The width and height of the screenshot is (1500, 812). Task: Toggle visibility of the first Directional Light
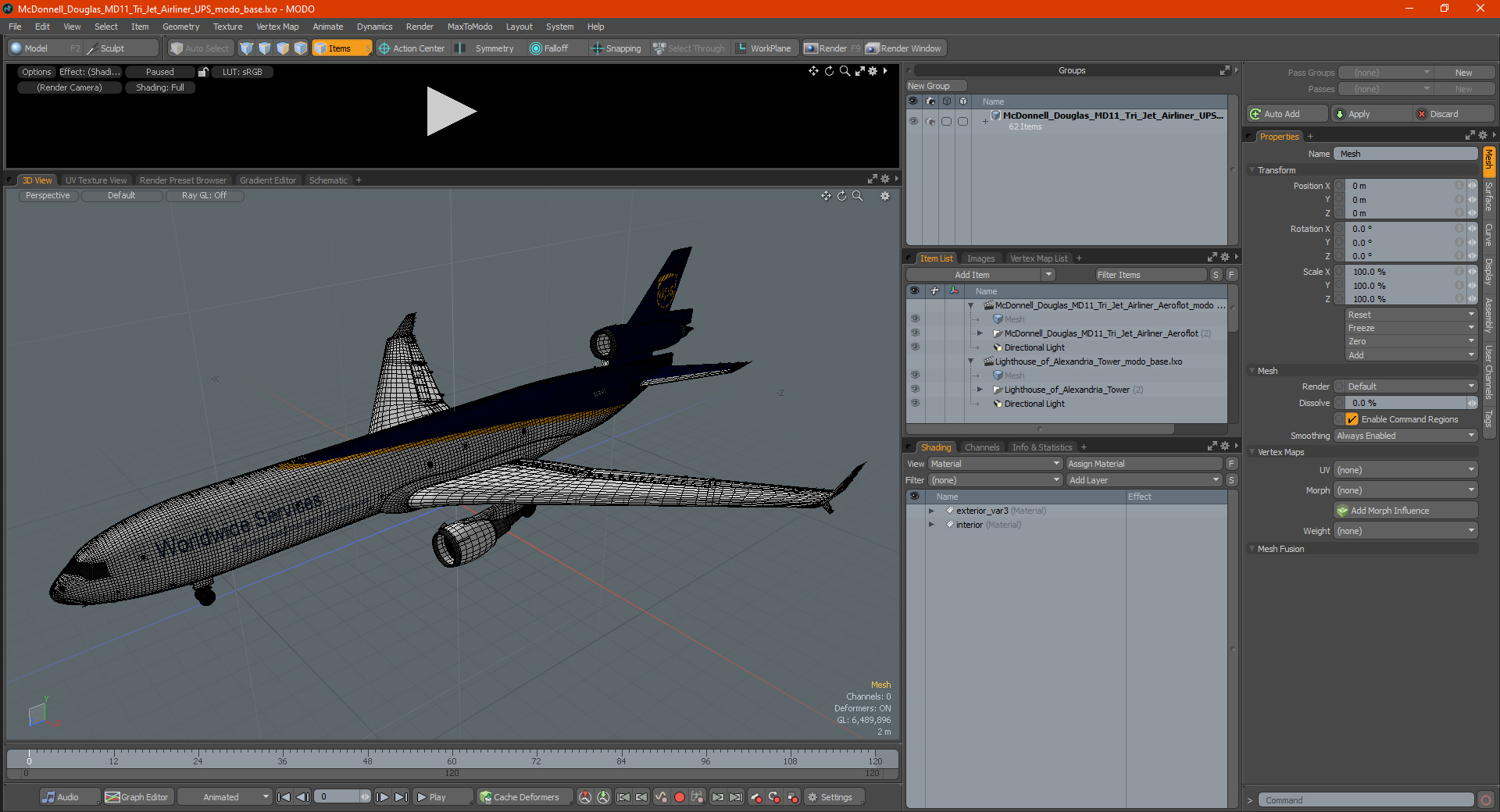click(x=915, y=347)
